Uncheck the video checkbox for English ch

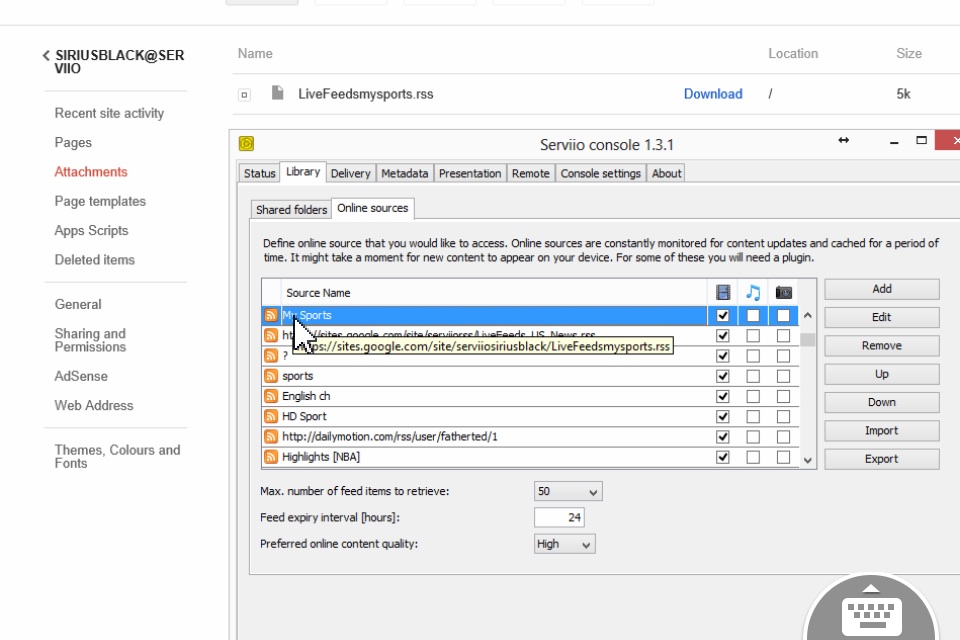click(x=722, y=396)
